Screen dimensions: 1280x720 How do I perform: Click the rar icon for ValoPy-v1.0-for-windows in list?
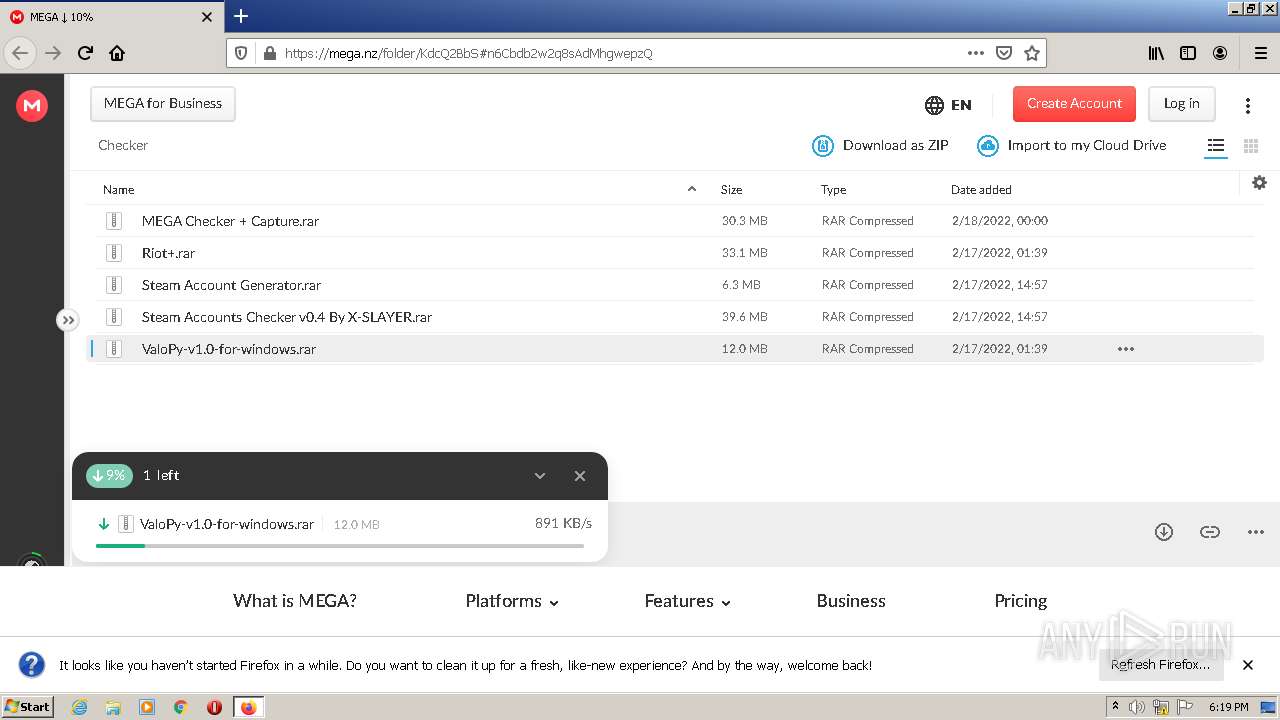click(114, 349)
